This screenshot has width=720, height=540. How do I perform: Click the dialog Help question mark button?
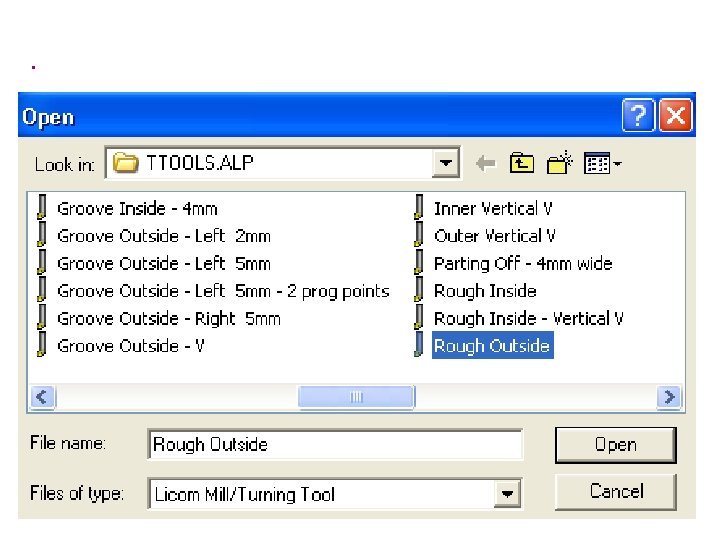pos(638,115)
